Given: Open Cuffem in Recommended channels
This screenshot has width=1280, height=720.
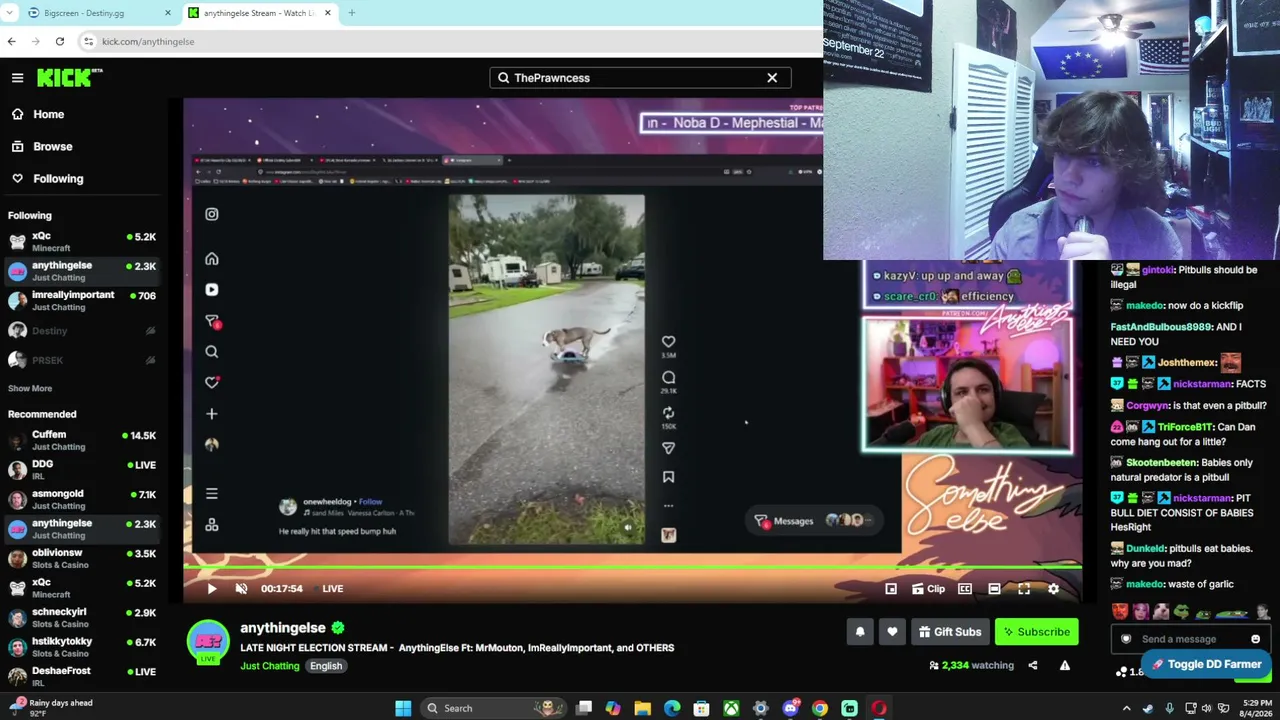Looking at the screenshot, I should pyautogui.click(x=82, y=441).
